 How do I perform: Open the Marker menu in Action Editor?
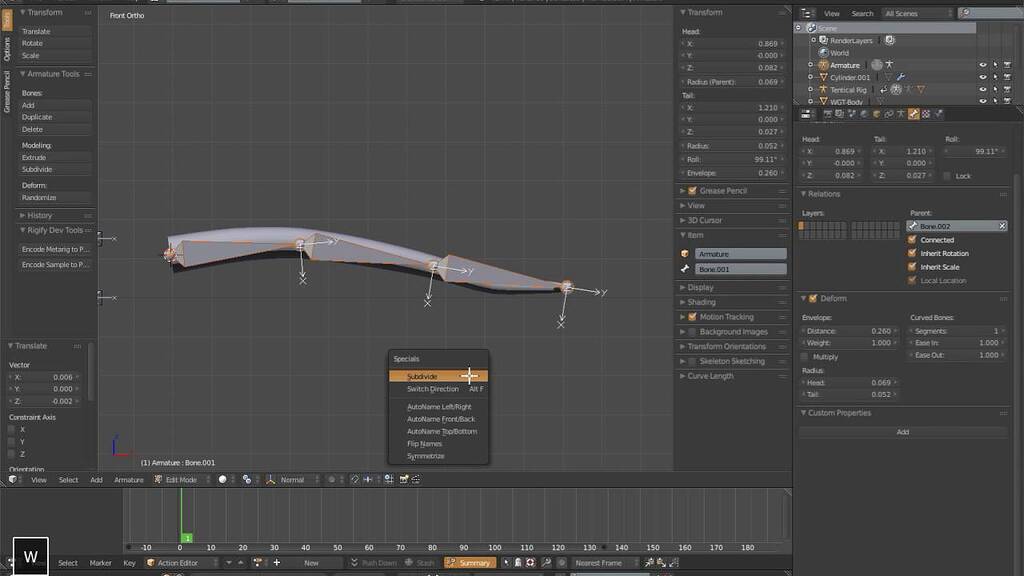pyautogui.click(x=101, y=562)
